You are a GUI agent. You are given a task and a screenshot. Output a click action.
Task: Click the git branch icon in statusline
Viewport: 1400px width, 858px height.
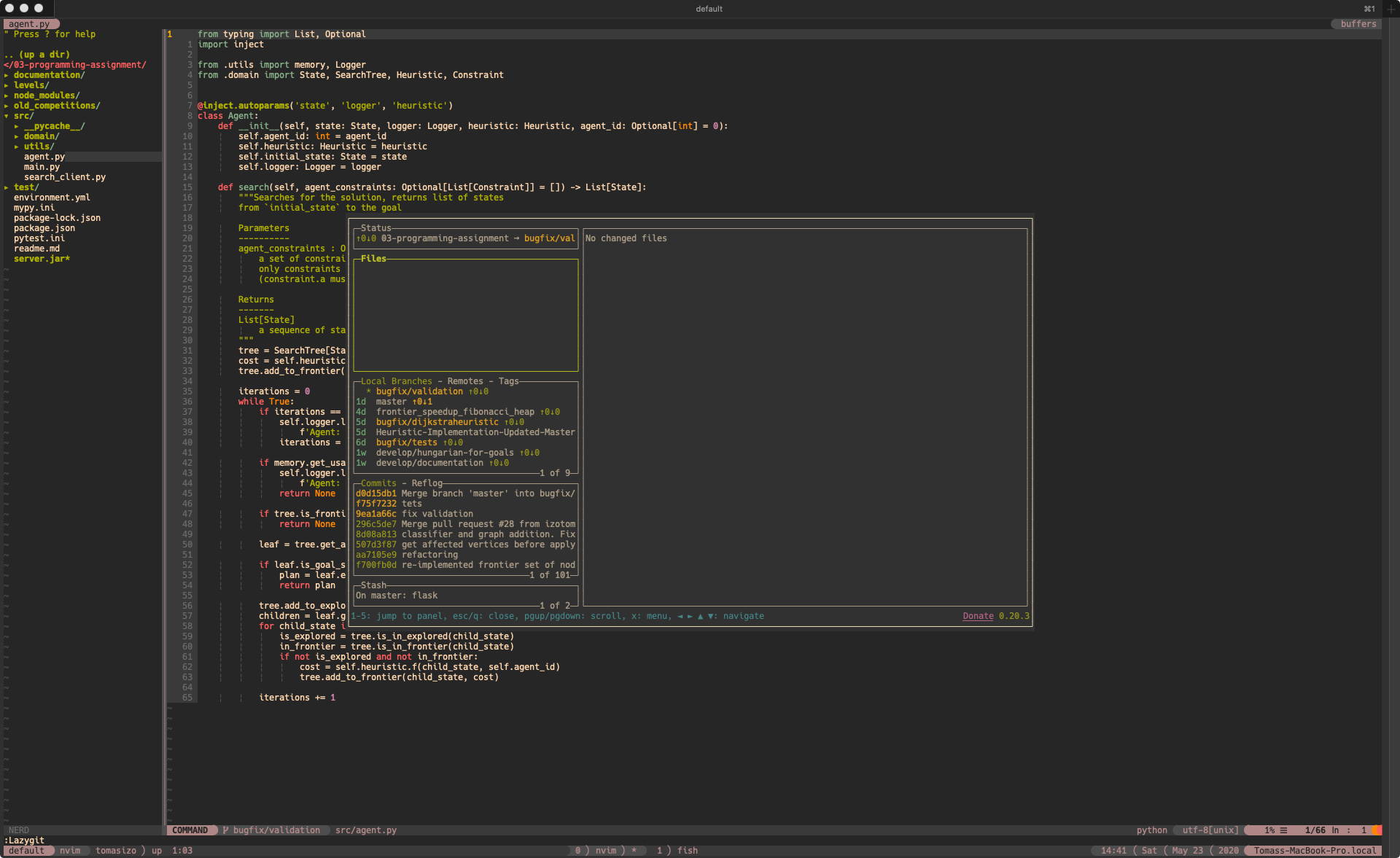225,830
